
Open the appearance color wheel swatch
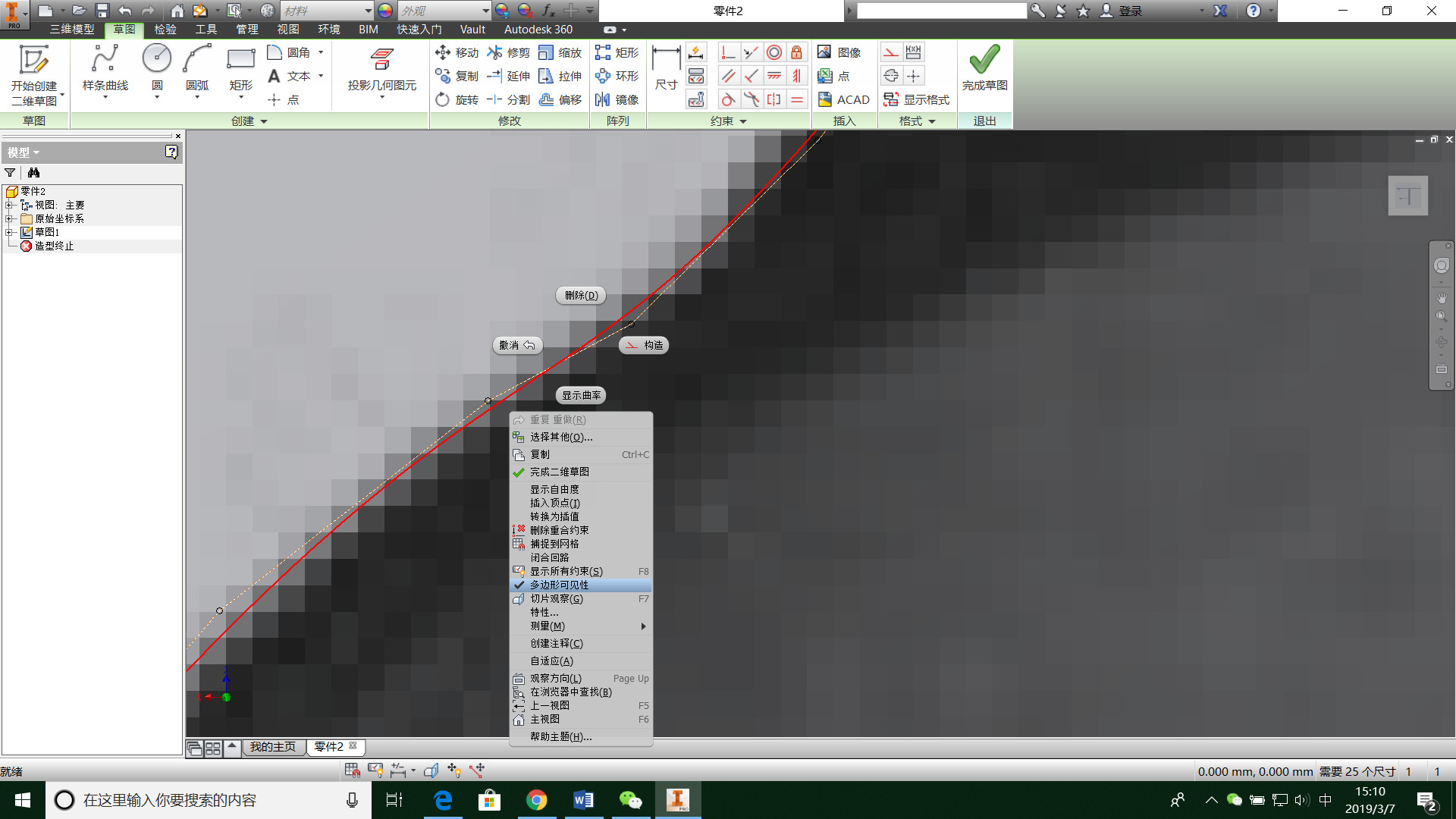click(x=385, y=11)
